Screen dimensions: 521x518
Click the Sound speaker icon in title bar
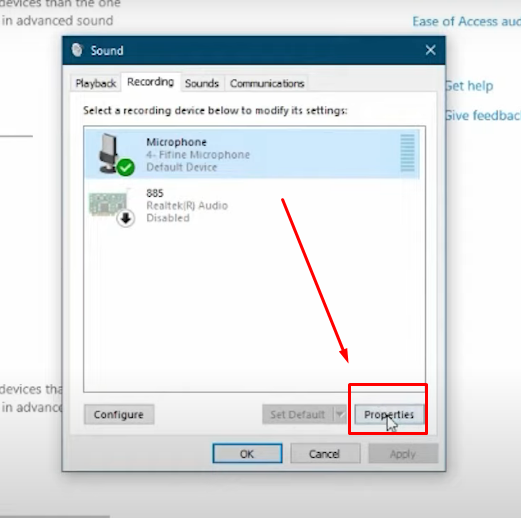77,50
